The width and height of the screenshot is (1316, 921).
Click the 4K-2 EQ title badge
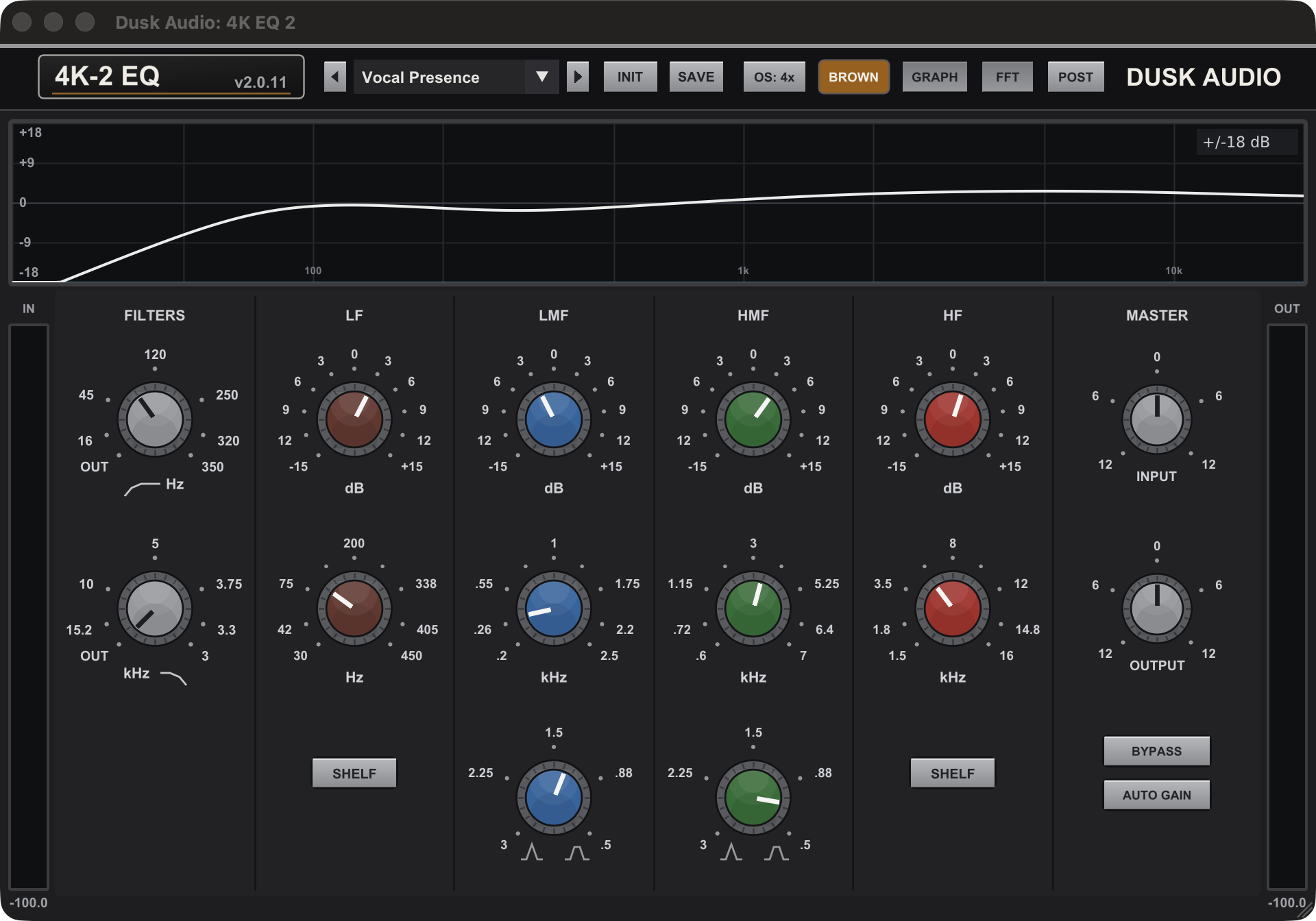[x=171, y=77]
